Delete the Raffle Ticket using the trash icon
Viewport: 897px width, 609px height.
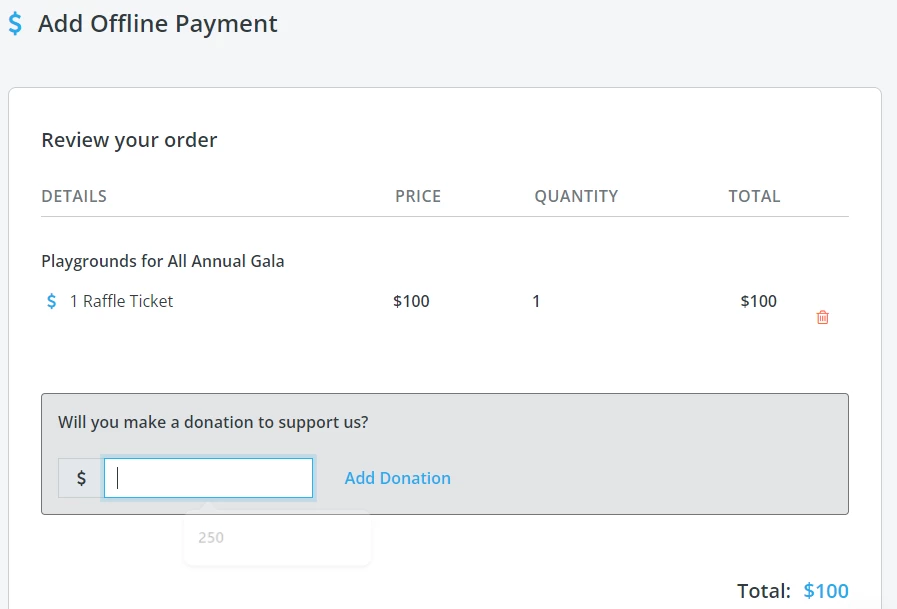click(x=822, y=316)
